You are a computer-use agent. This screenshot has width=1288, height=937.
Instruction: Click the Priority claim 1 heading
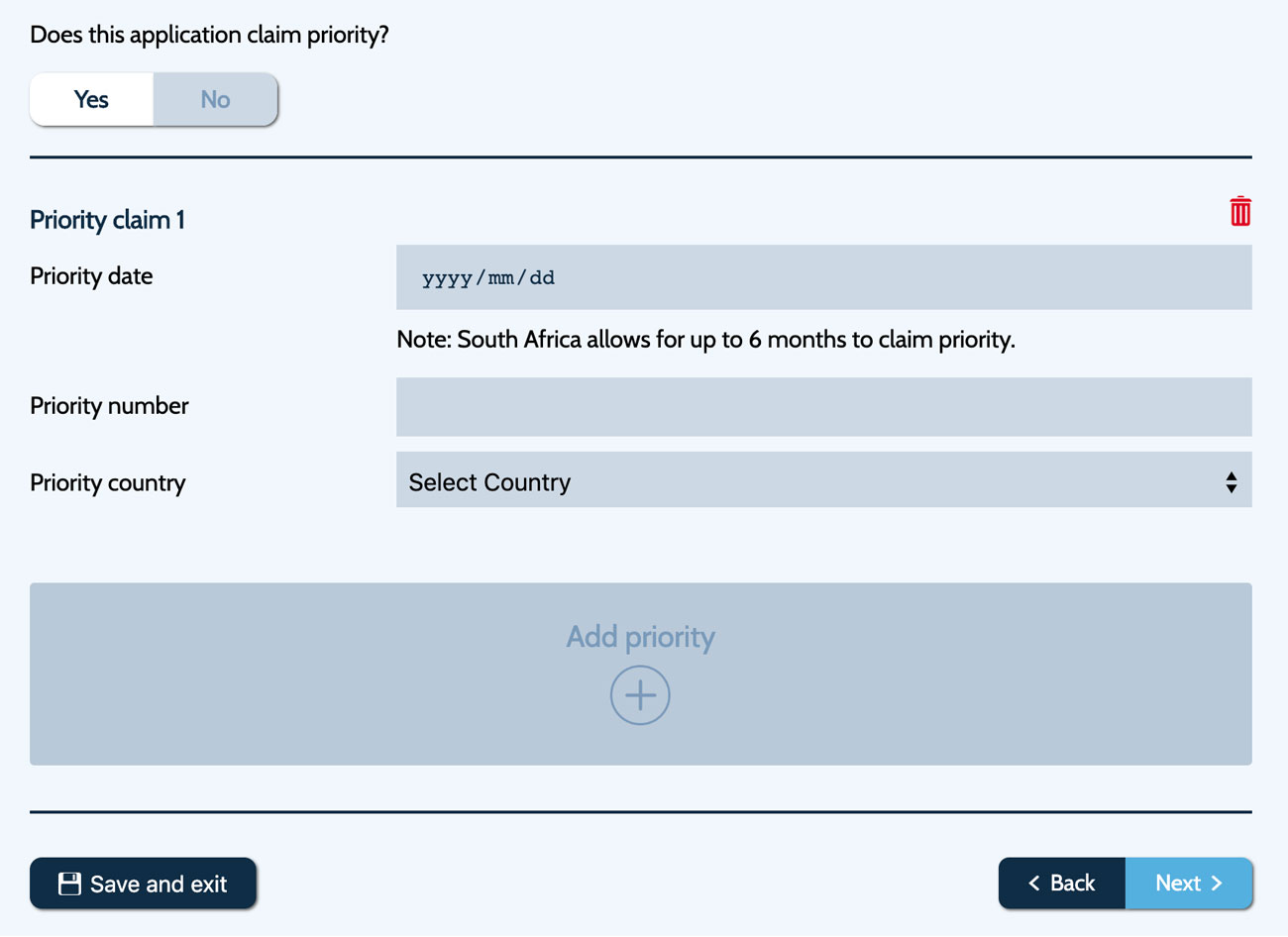coord(107,220)
